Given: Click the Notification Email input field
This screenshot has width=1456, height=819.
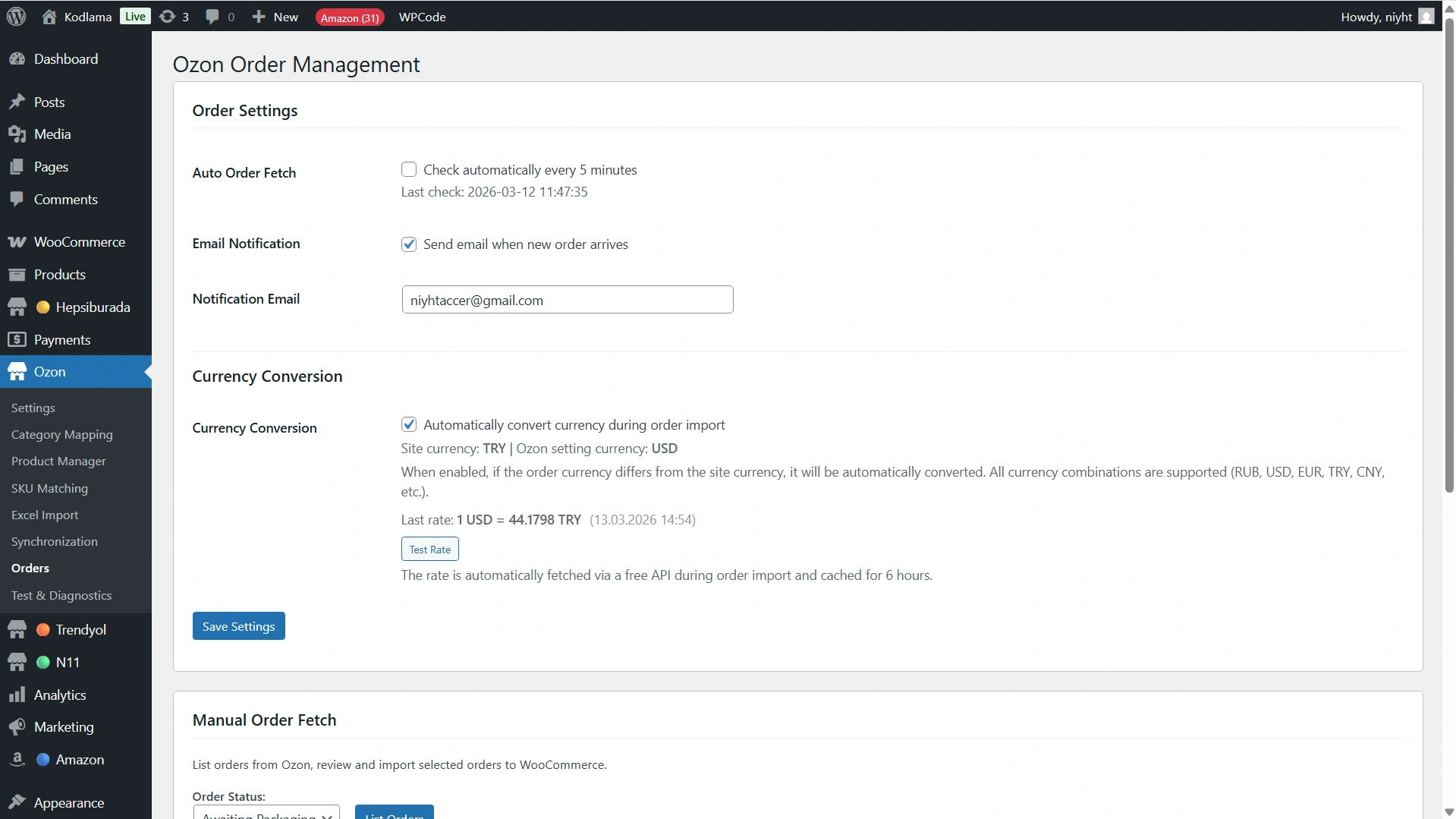Looking at the screenshot, I should 567,300.
